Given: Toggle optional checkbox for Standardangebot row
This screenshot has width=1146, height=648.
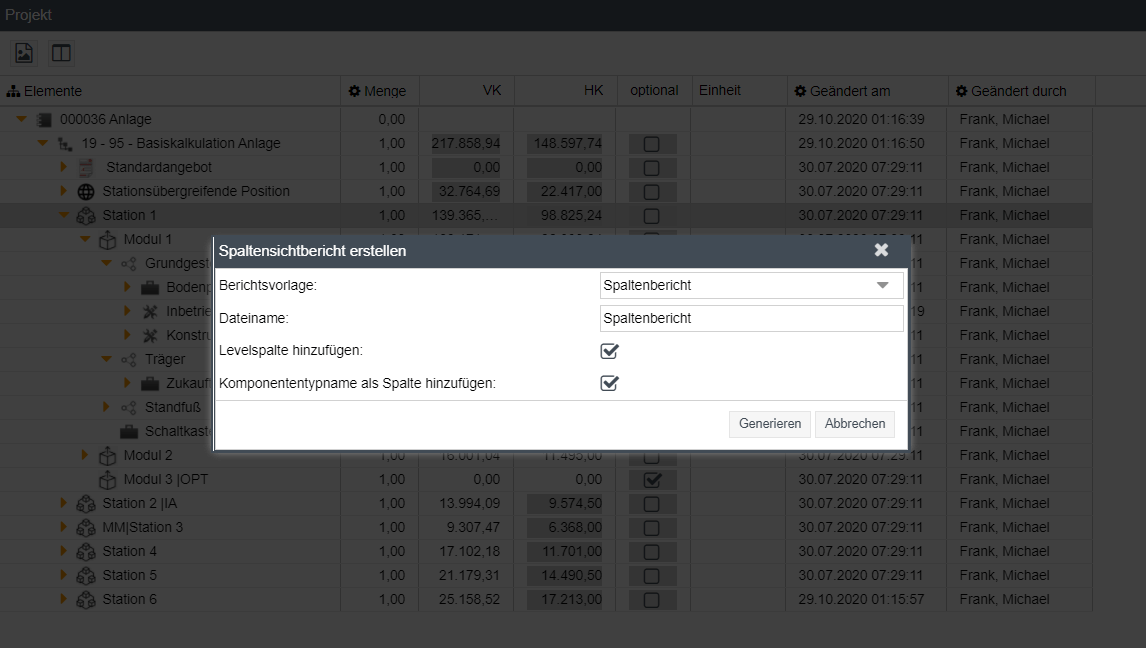Looking at the screenshot, I should coord(651,168).
